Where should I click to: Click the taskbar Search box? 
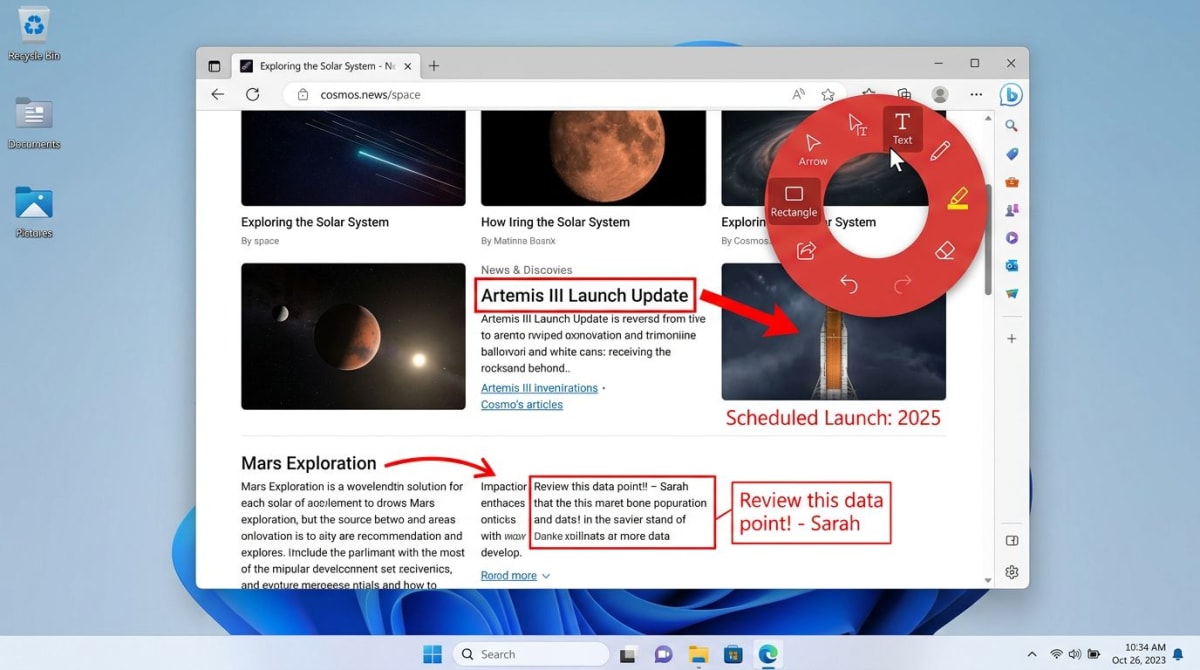pyautogui.click(x=531, y=654)
